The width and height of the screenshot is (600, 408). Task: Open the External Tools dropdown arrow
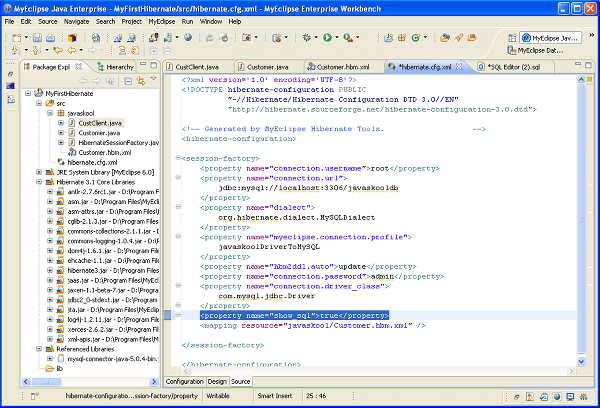coord(358,38)
